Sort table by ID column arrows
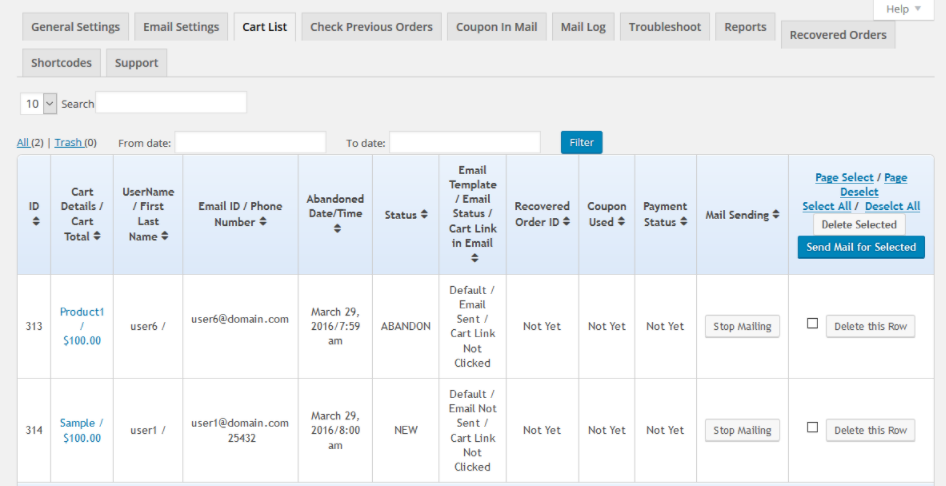This screenshot has width=946, height=486. click(x=36, y=221)
